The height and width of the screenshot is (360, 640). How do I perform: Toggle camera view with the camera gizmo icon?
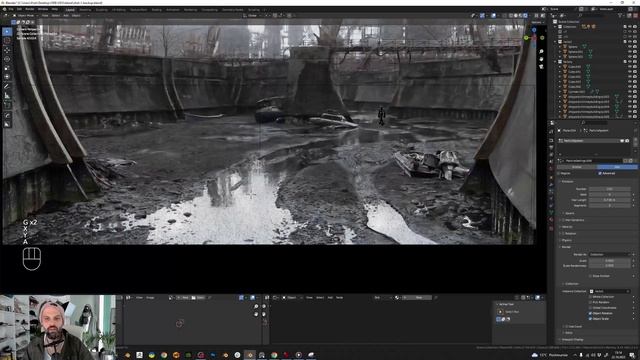[x=541, y=66]
